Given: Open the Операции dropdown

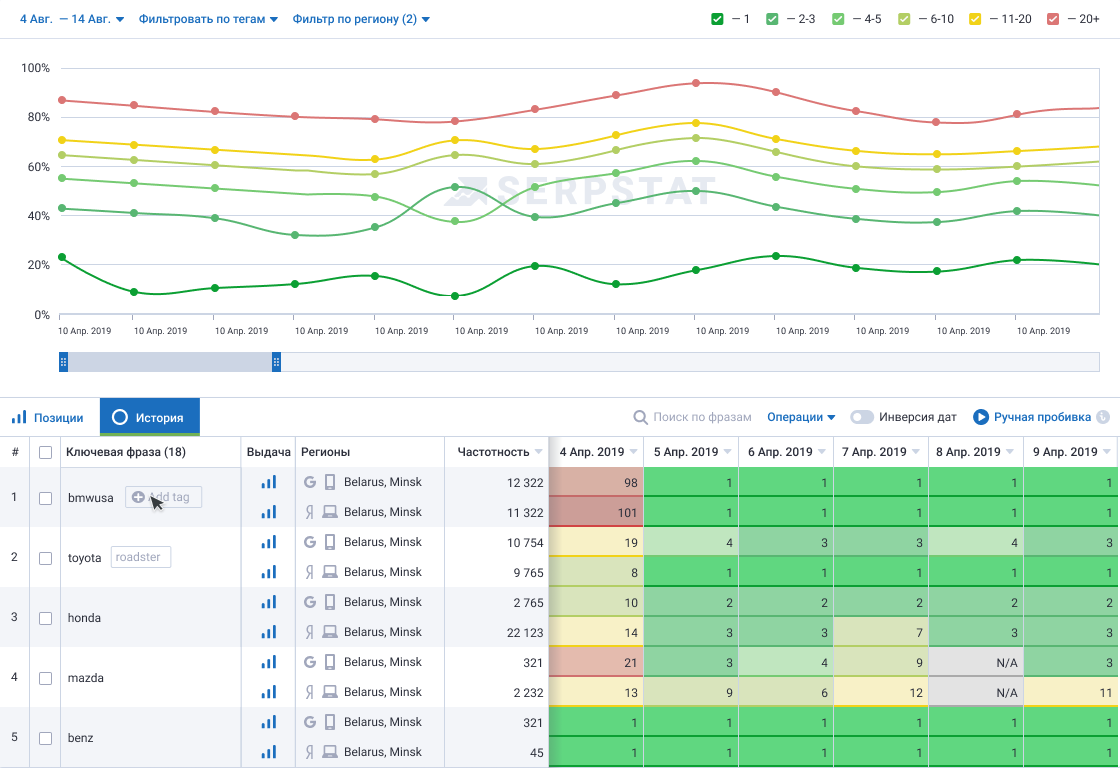Looking at the screenshot, I should pos(801,417).
